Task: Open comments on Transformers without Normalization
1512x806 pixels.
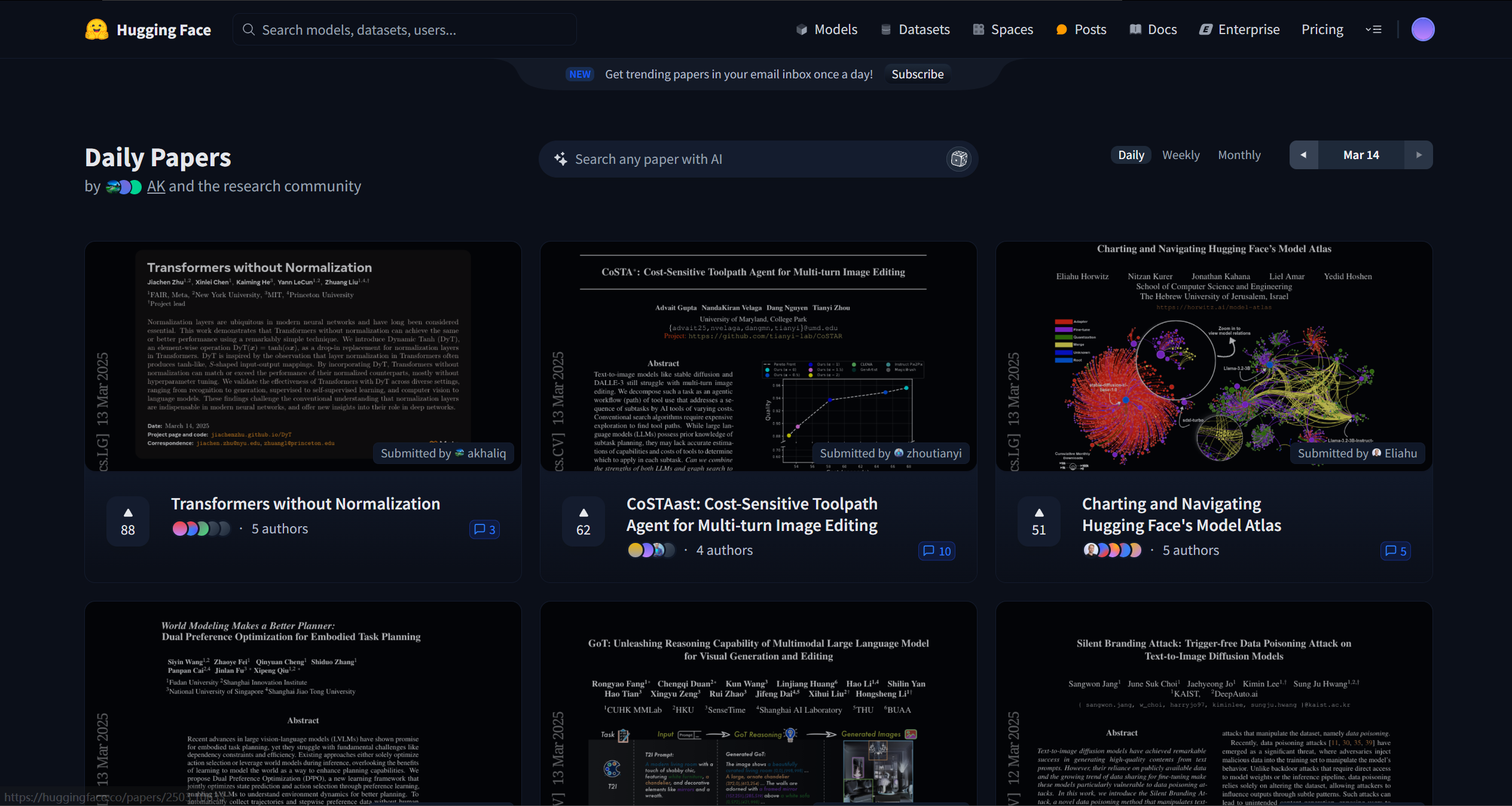Action: click(484, 529)
